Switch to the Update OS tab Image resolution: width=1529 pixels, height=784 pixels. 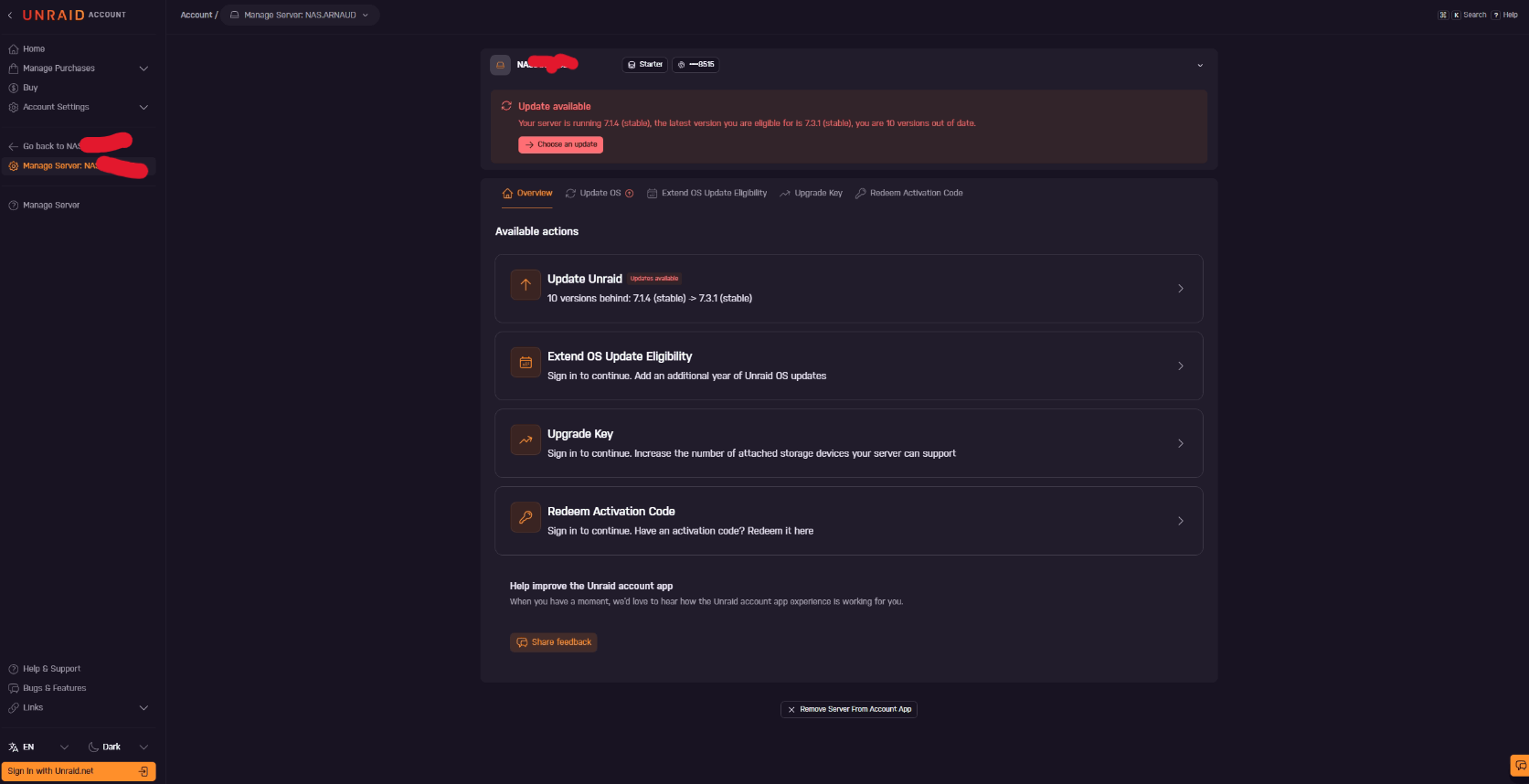coord(600,194)
